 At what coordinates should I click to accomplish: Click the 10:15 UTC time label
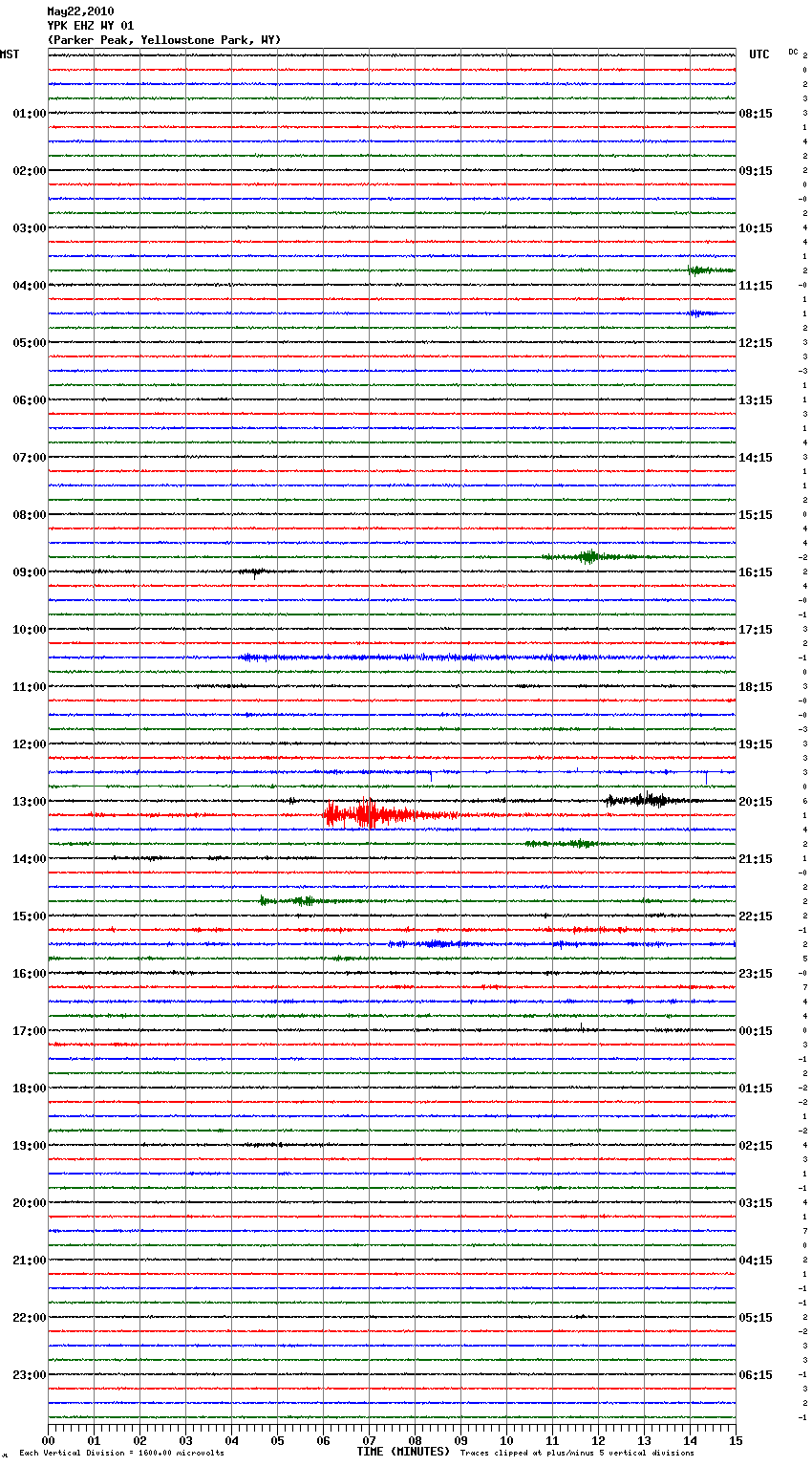[x=756, y=228]
